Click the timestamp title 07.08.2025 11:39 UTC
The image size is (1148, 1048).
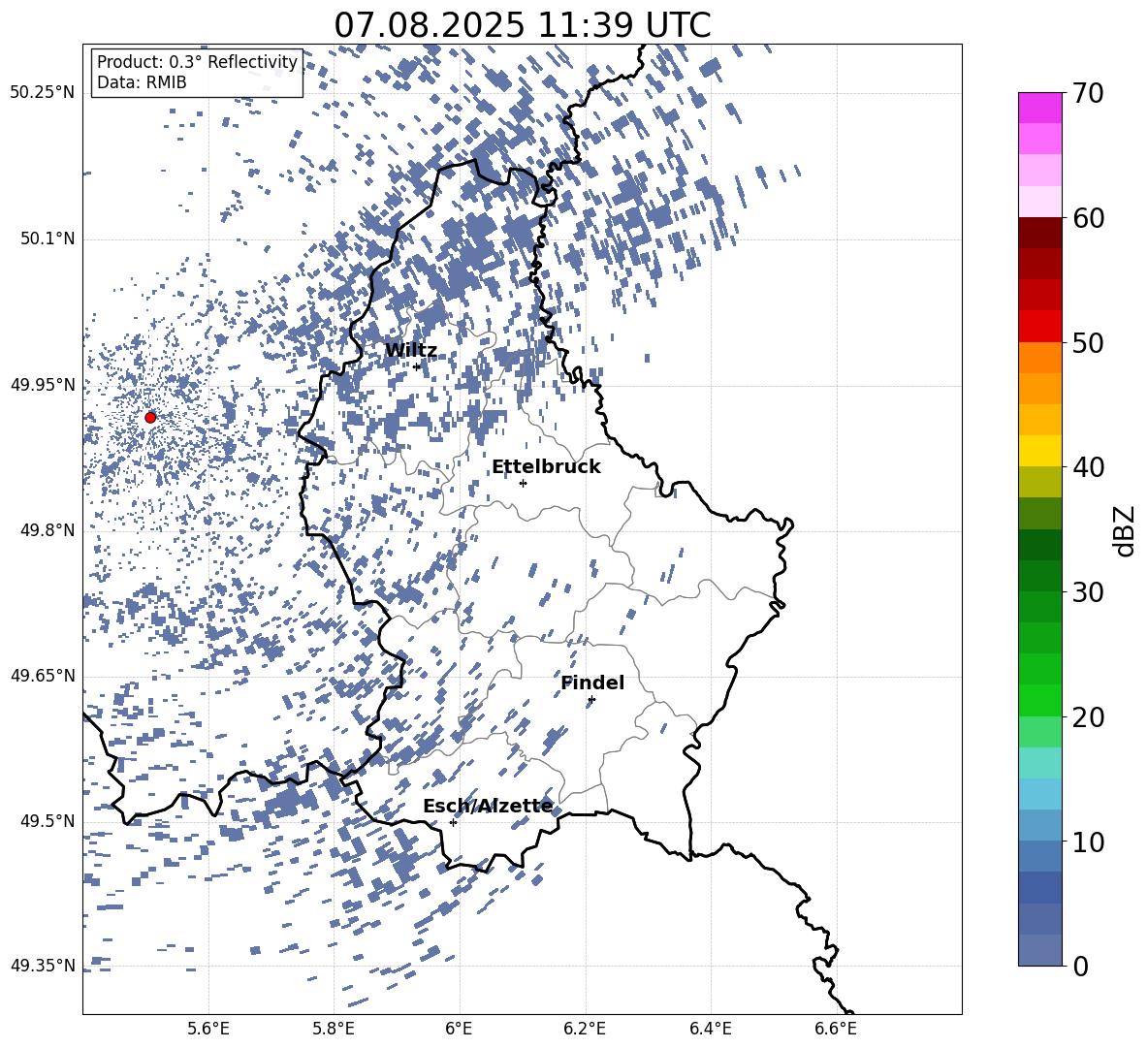tap(522, 25)
